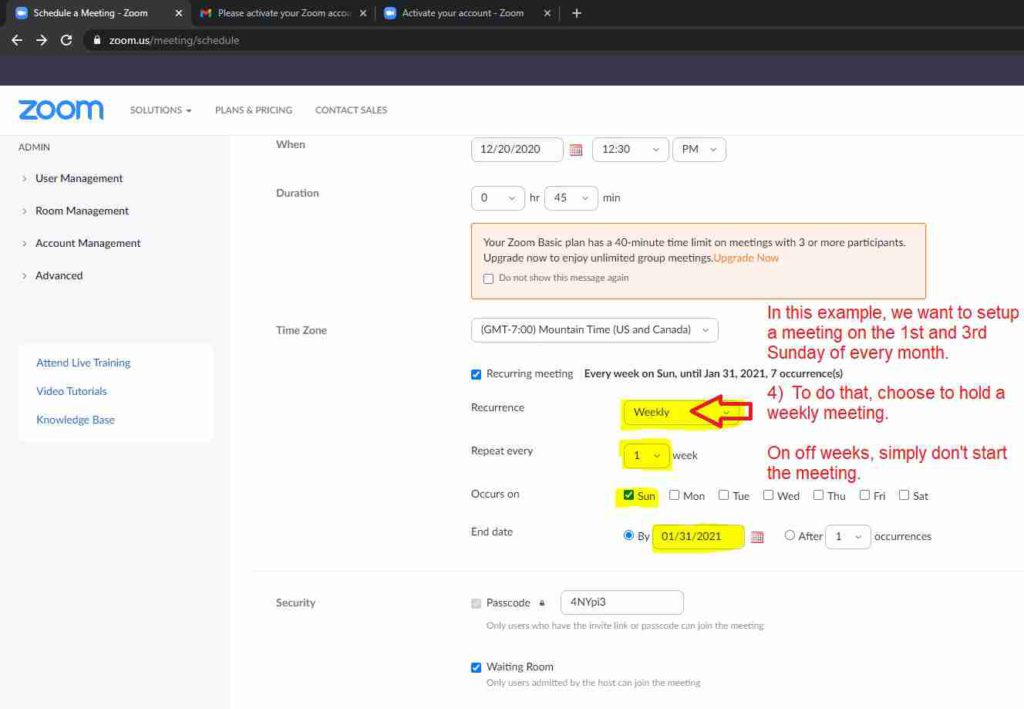Viewport: 1024px width, 709px height.
Task: Click the start date field 12/20/2020
Action: point(517,150)
